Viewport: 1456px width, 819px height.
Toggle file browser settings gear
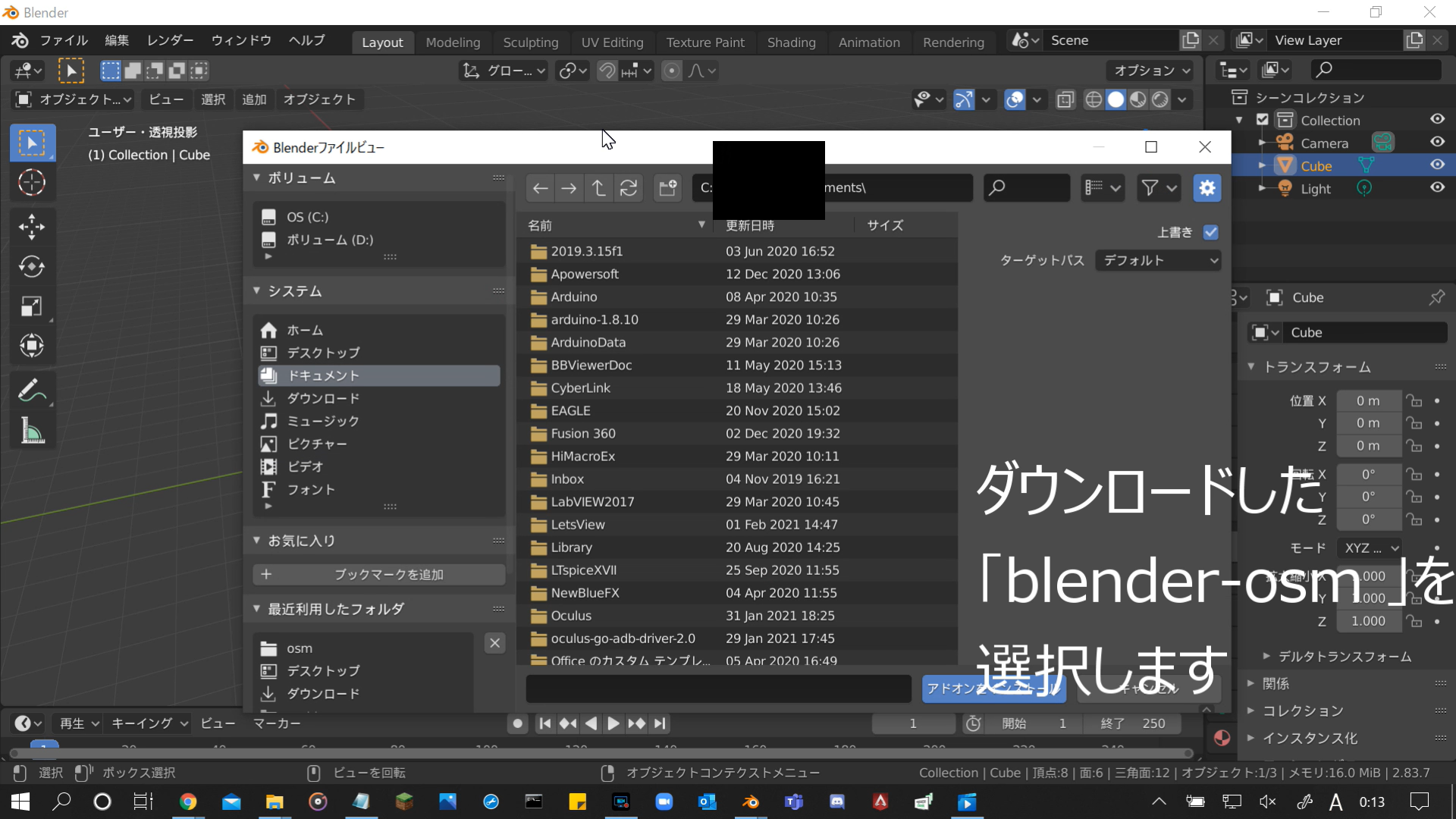tap(1207, 188)
